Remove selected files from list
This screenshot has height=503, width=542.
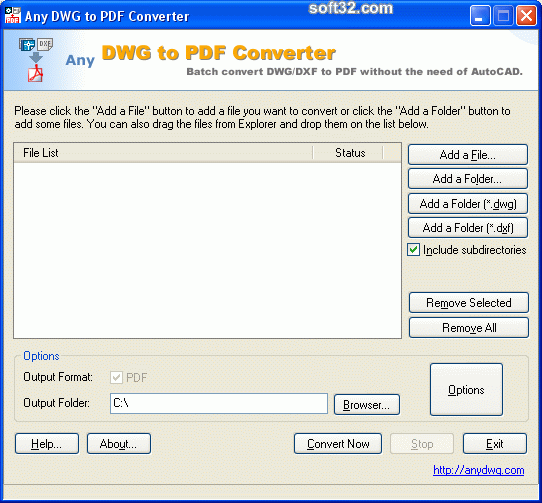click(x=469, y=302)
